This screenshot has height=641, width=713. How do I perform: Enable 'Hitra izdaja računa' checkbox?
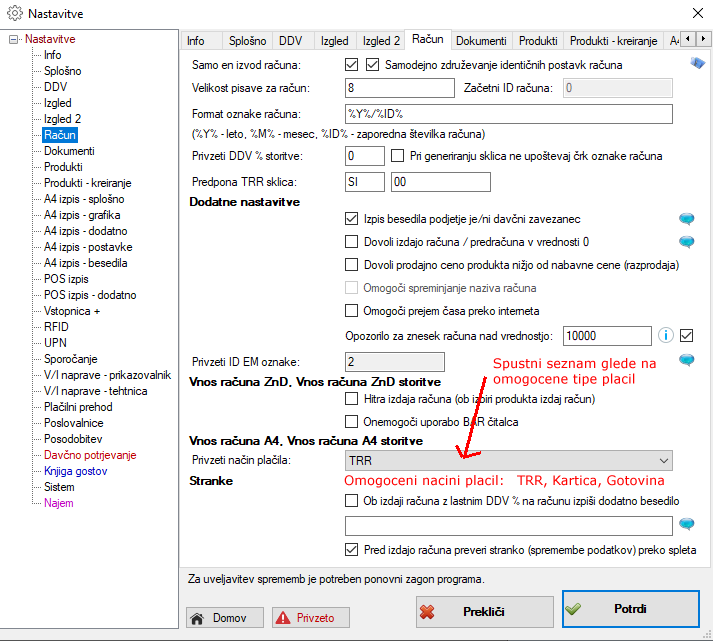(x=351, y=399)
